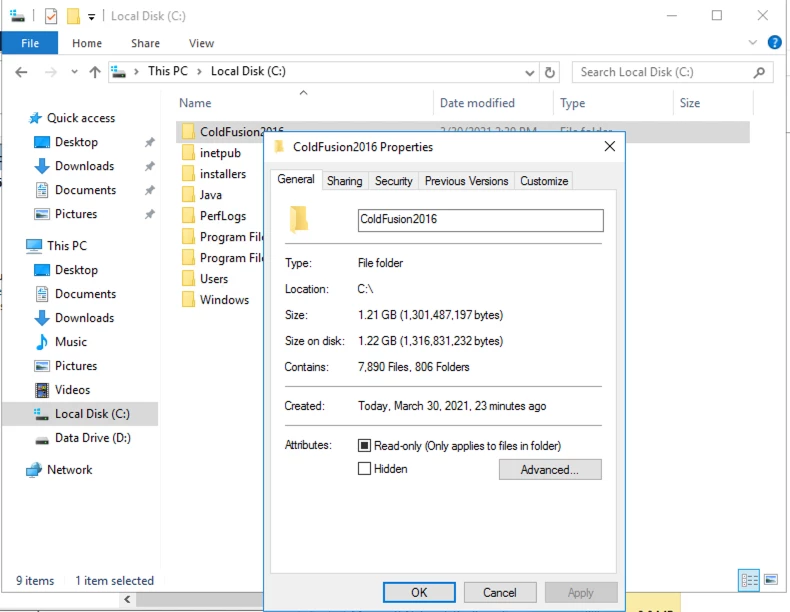This screenshot has height=612, width=790.
Task: Click the horizontal scrollbar left arrow
Action: tap(127, 599)
